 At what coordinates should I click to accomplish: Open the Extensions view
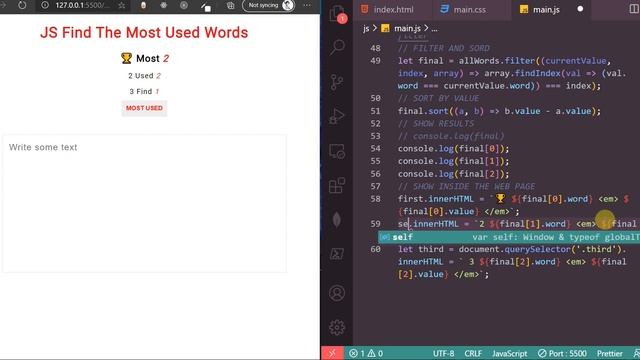point(337,185)
